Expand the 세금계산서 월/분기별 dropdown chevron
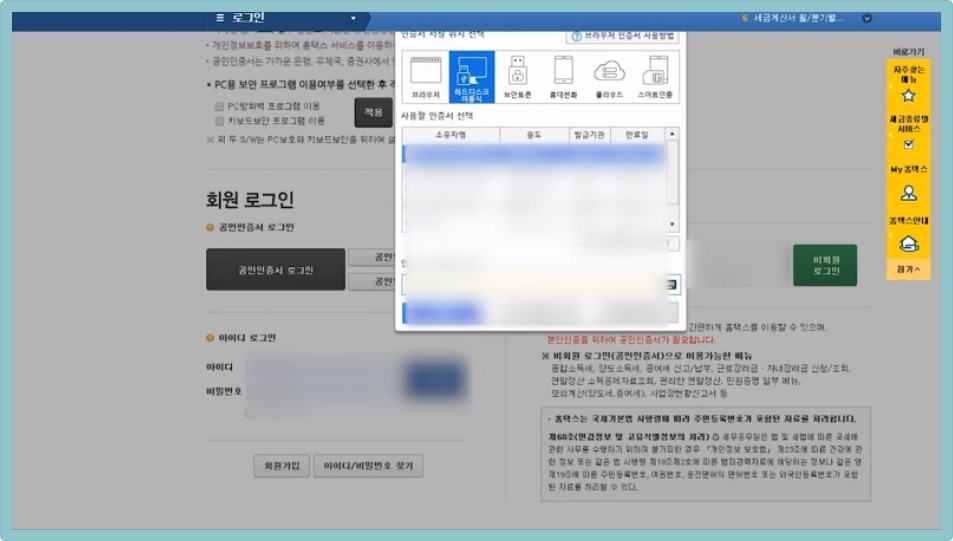953x541 pixels. click(x=867, y=18)
